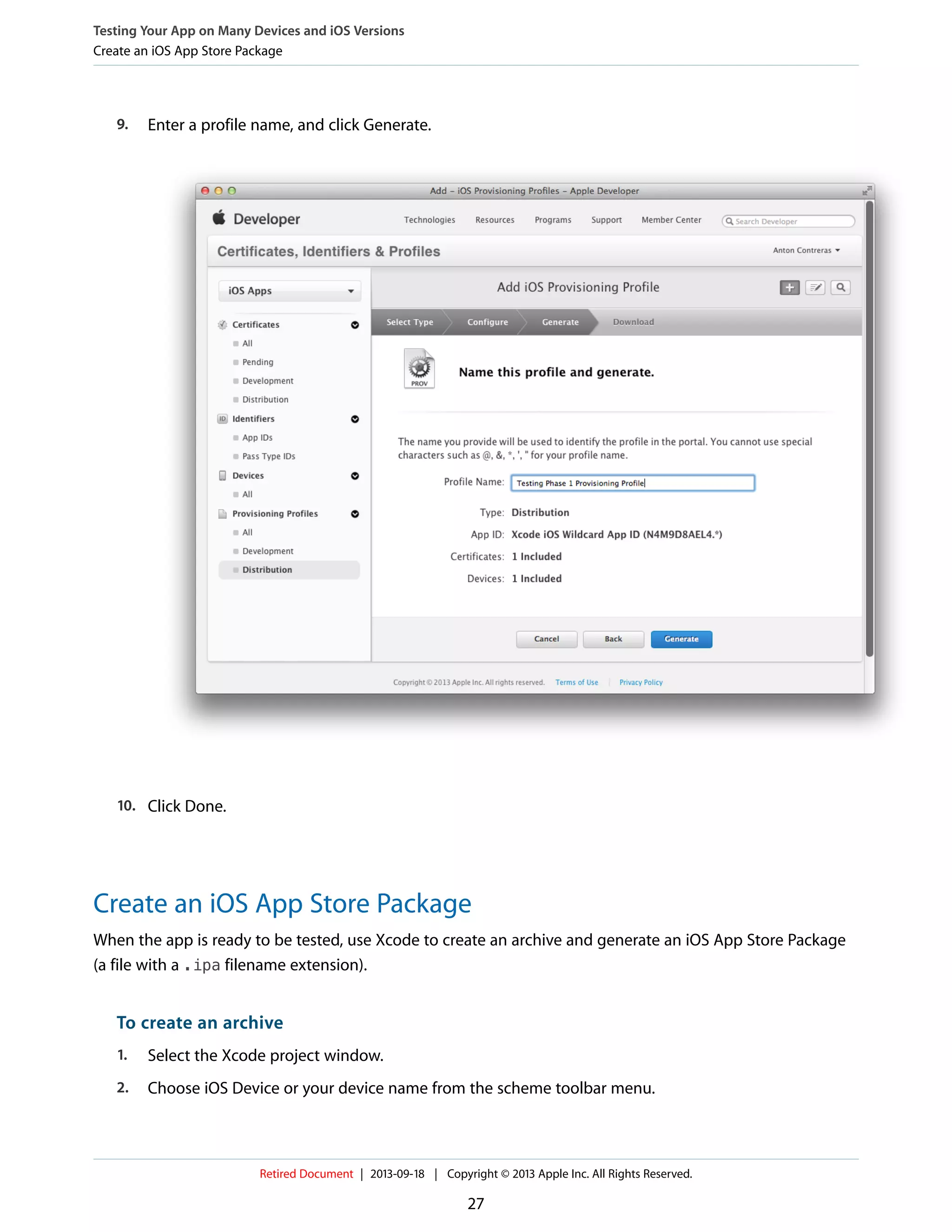The width and height of the screenshot is (952, 1232).
Task: Click the Provisioning Profiles document icon
Action: (223, 513)
